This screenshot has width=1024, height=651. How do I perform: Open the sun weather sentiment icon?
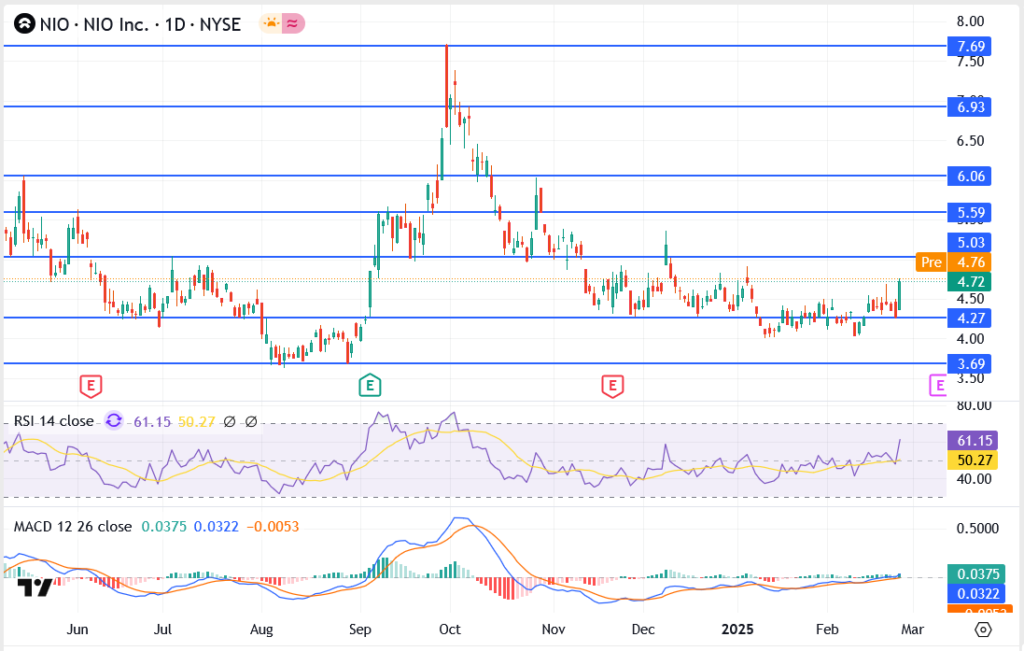coord(272,24)
